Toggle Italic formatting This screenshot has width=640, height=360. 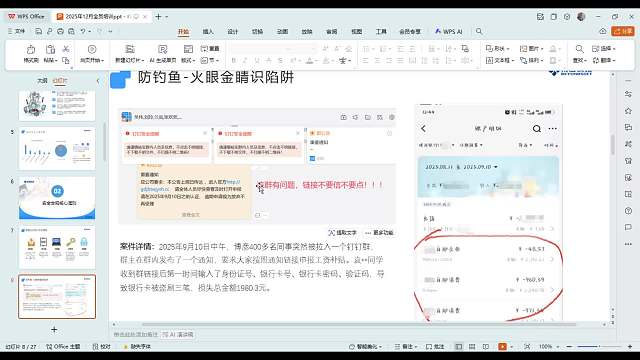click(245, 60)
